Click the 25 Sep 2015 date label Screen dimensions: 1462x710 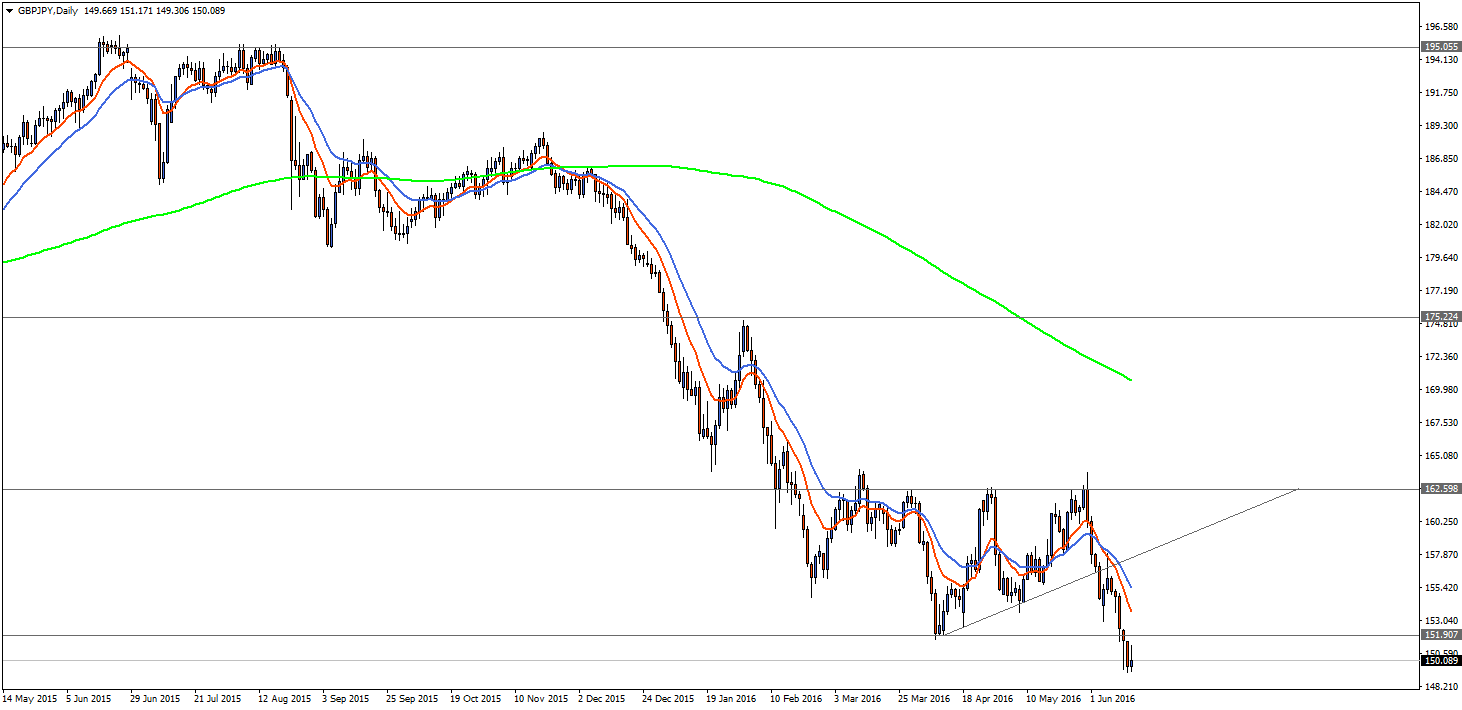[412, 699]
